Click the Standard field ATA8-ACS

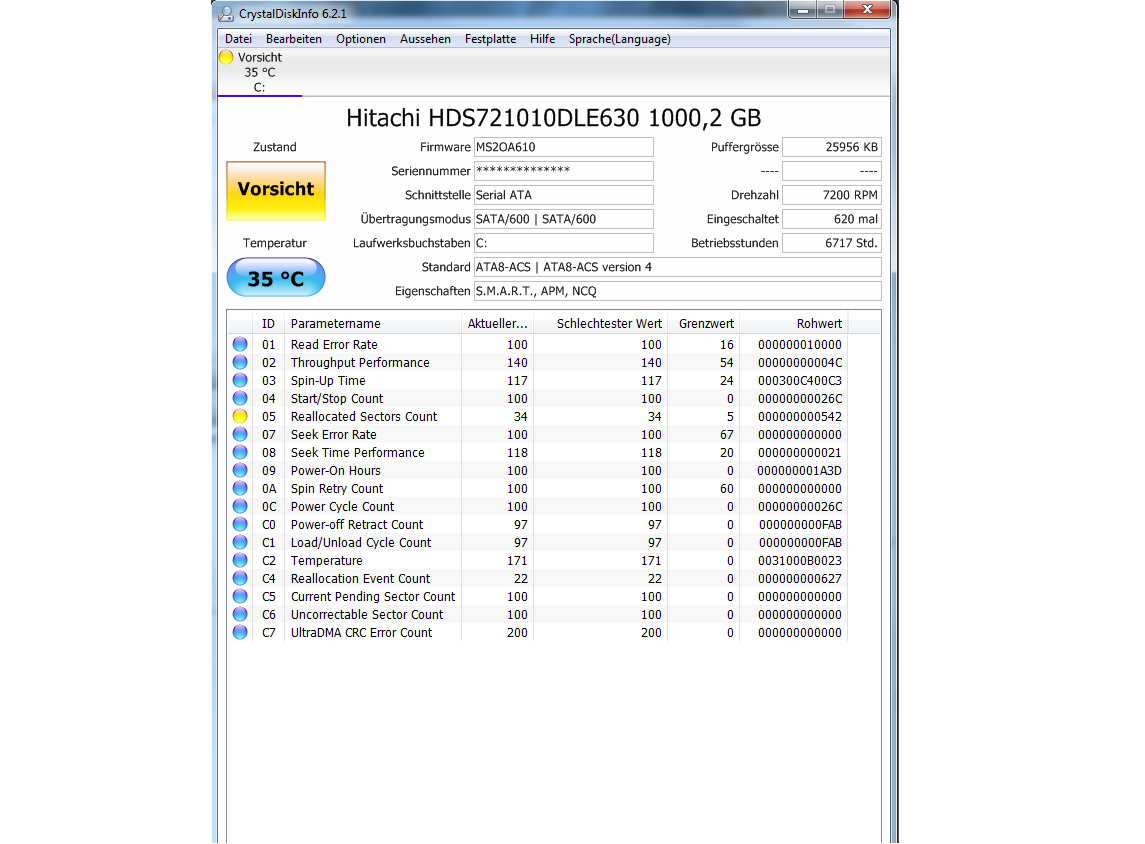(x=678, y=267)
